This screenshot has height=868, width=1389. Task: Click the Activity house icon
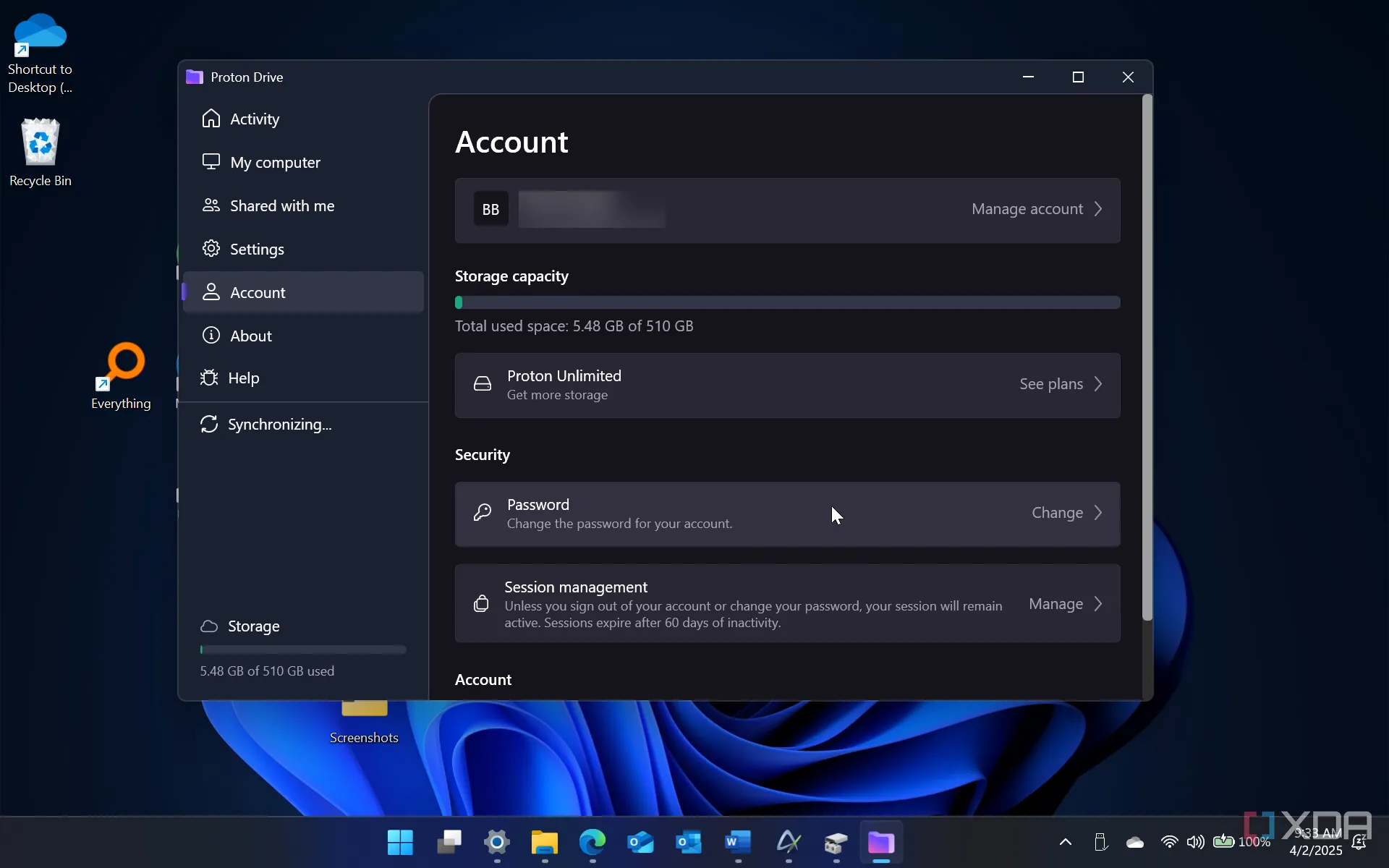click(x=211, y=118)
